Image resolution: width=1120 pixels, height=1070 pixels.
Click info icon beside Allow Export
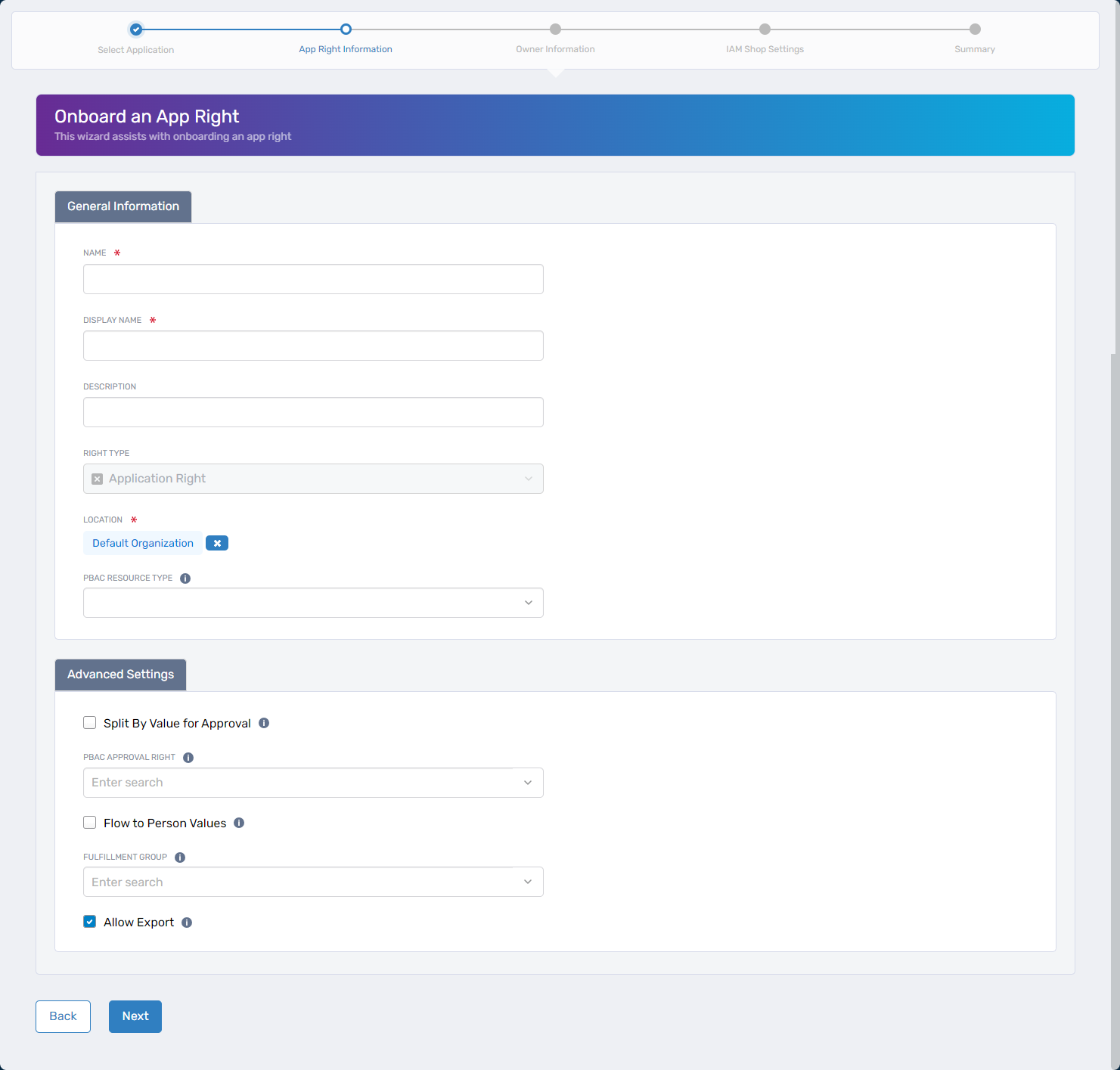point(187,923)
